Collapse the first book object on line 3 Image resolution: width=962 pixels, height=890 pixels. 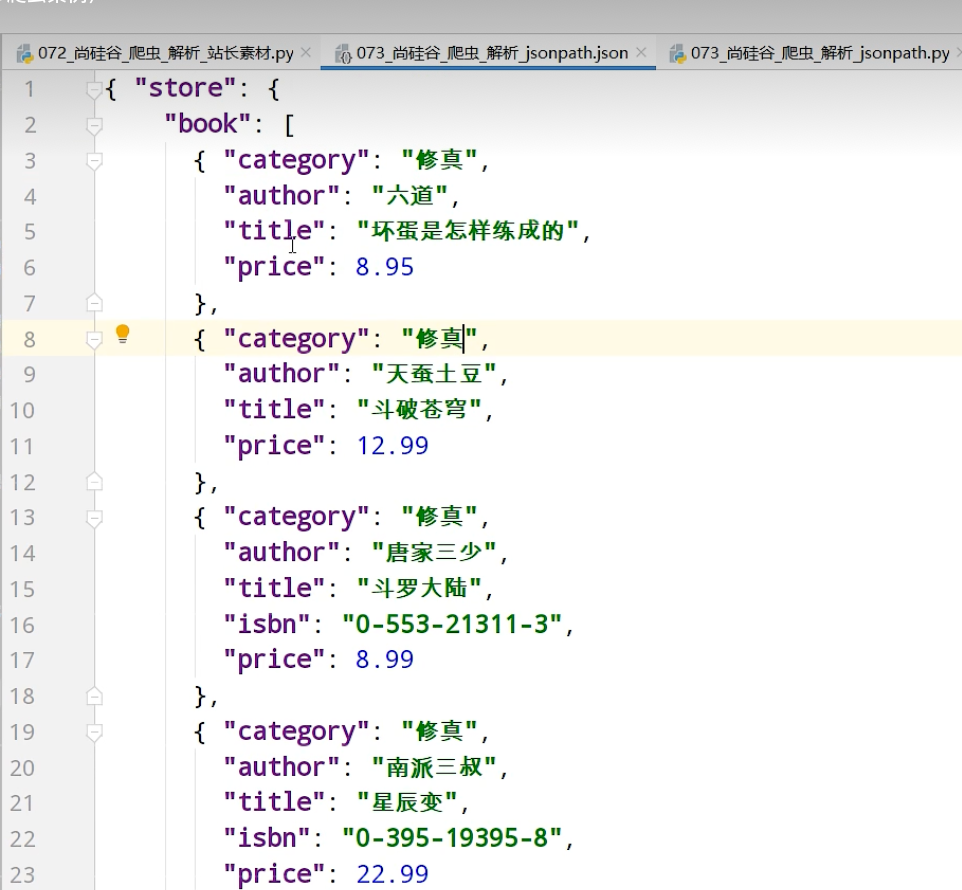click(94, 161)
